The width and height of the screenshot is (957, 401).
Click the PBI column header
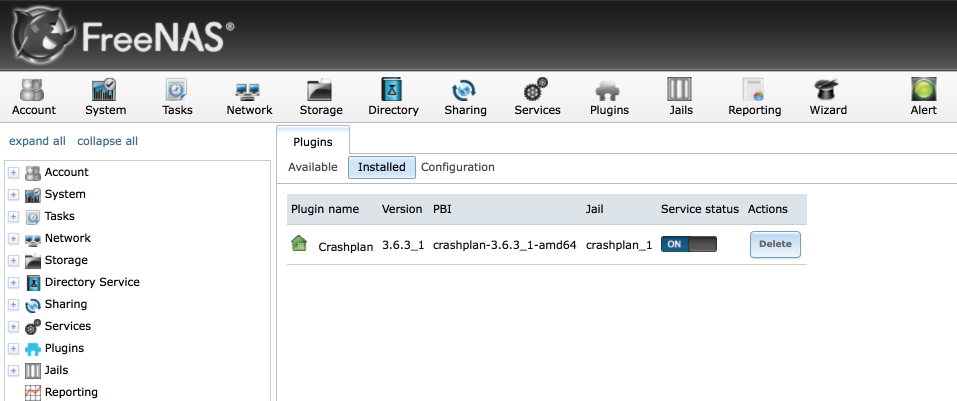(x=442, y=209)
